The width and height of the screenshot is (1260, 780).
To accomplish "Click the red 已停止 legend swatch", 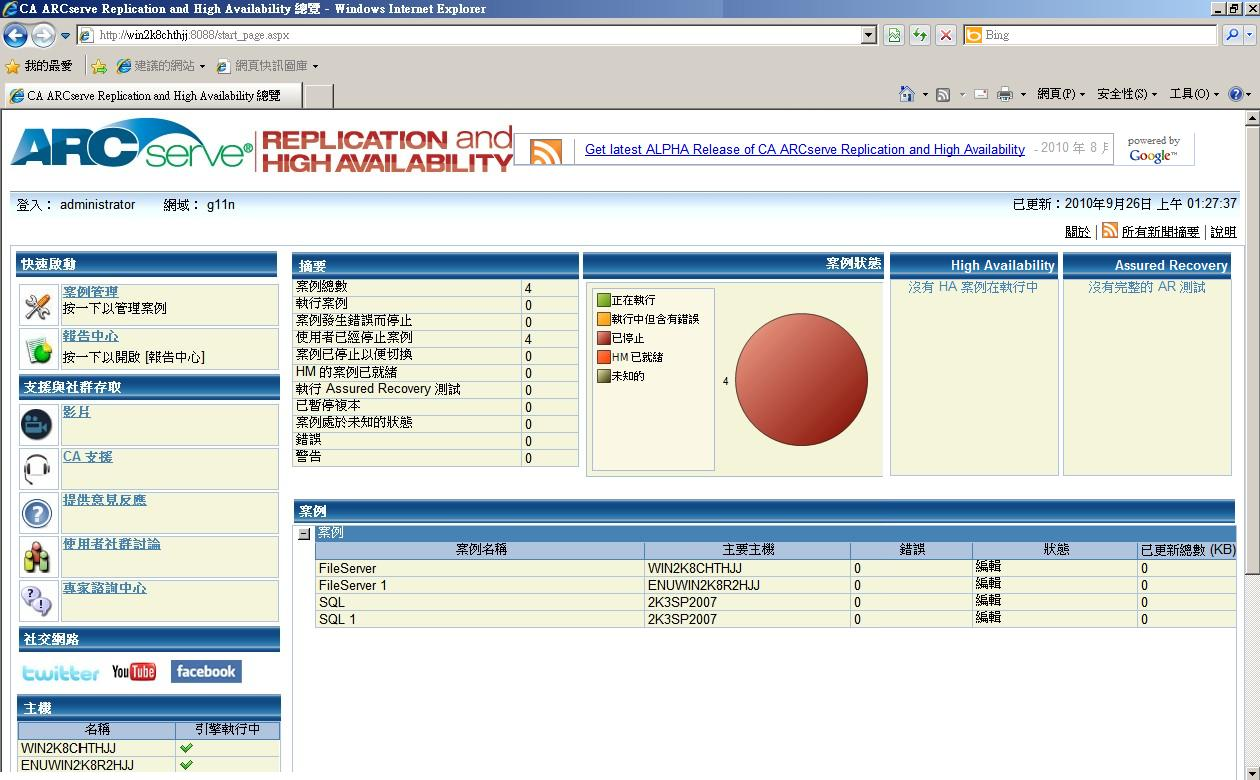I will (604, 338).
